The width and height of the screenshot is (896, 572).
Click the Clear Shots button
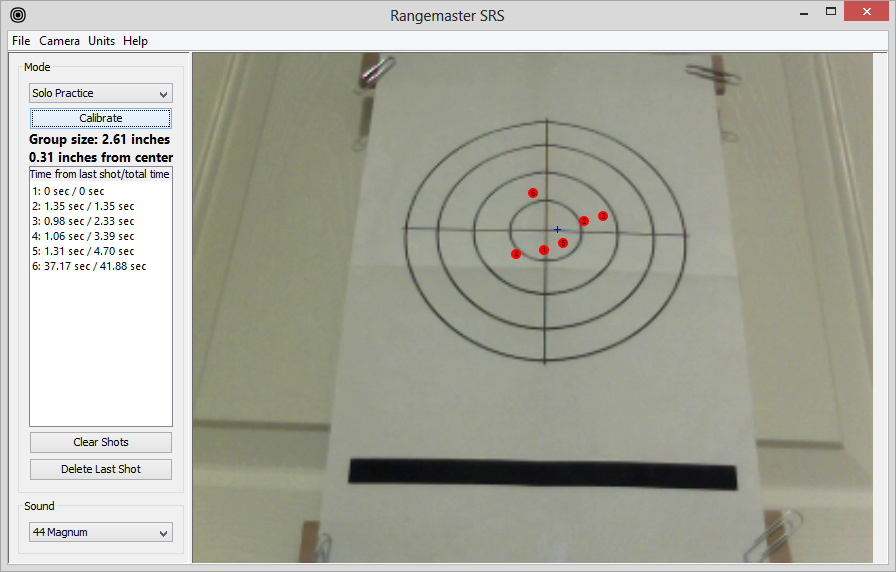click(x=100, y=442)
